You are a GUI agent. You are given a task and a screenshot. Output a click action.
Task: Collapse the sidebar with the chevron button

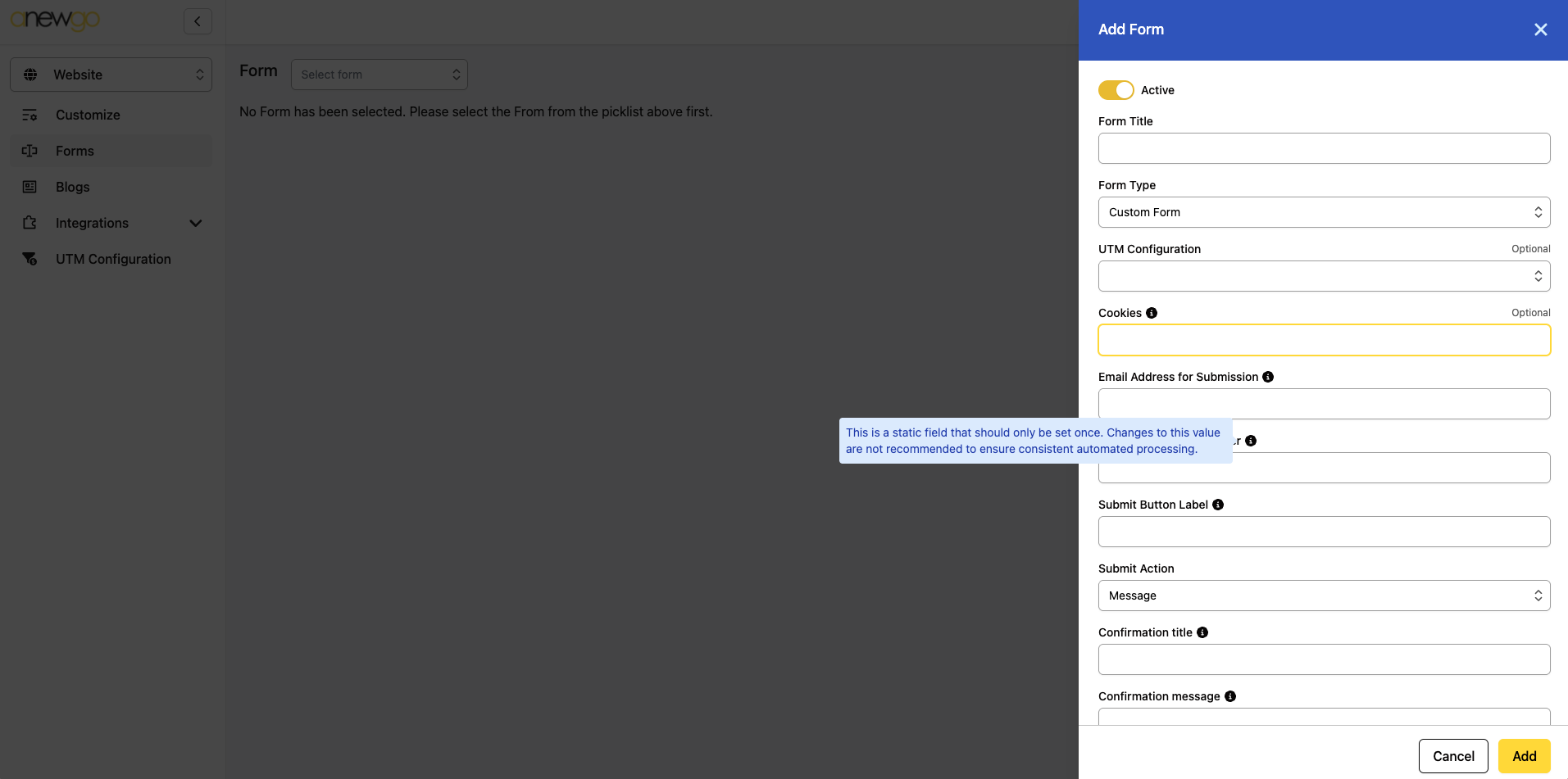(x=198, y=21)
